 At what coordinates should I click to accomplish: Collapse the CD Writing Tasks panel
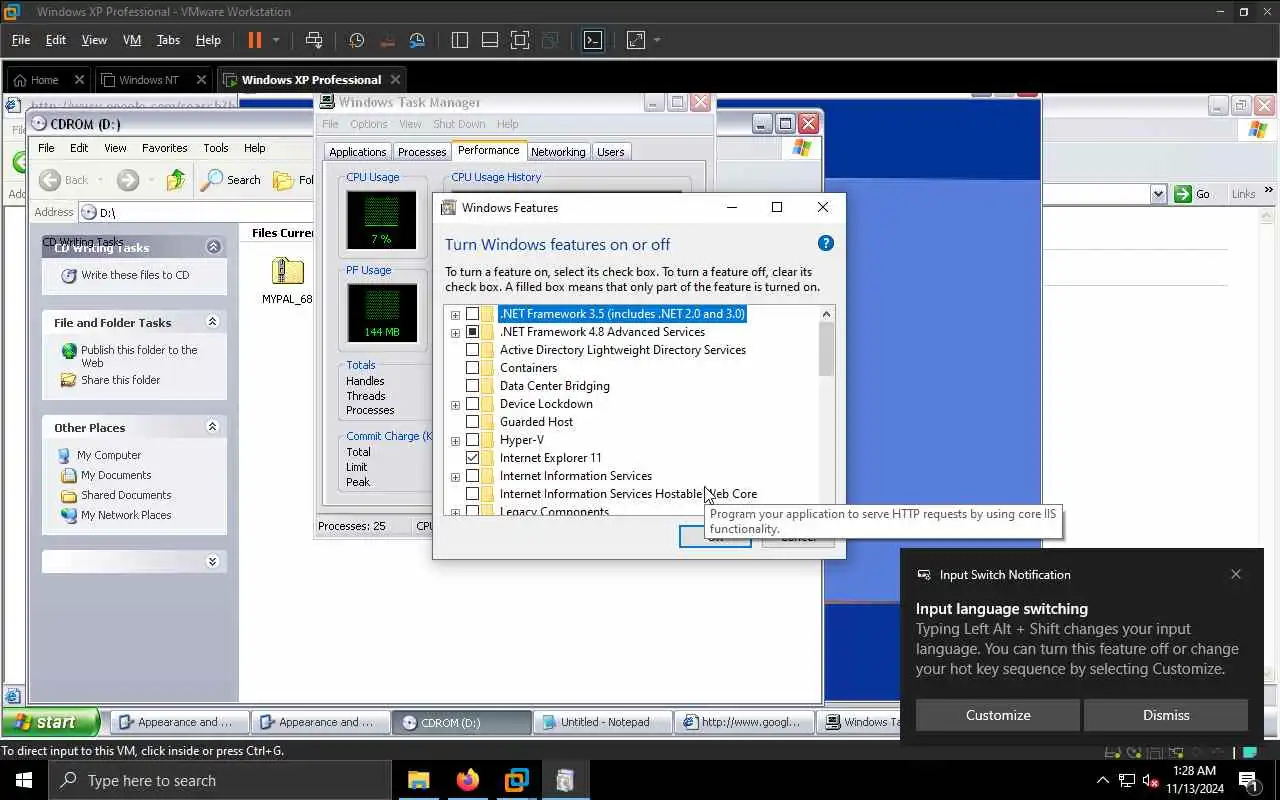(x=213, y=246)
